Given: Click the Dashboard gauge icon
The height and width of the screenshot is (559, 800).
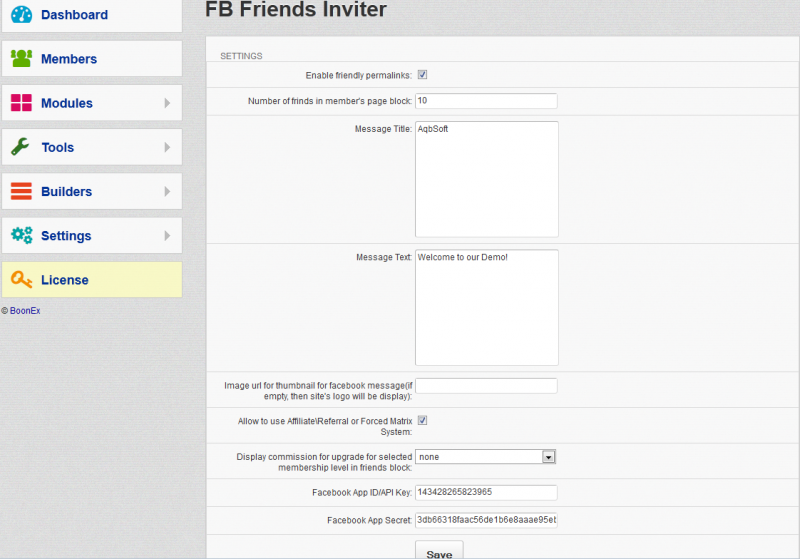Looking at the screenshot, I should click(21, 14).
